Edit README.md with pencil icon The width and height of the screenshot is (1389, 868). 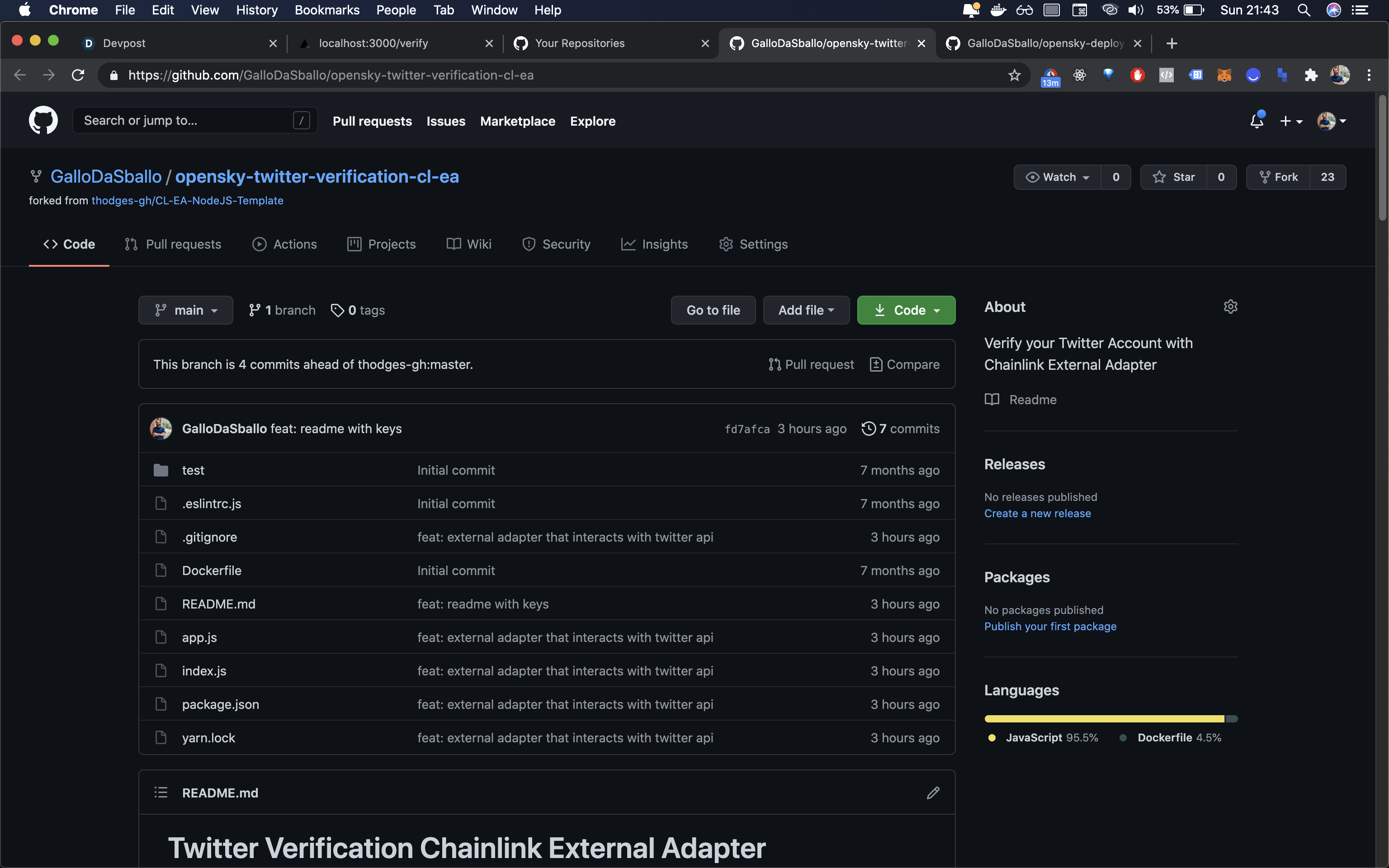(933, 793)
